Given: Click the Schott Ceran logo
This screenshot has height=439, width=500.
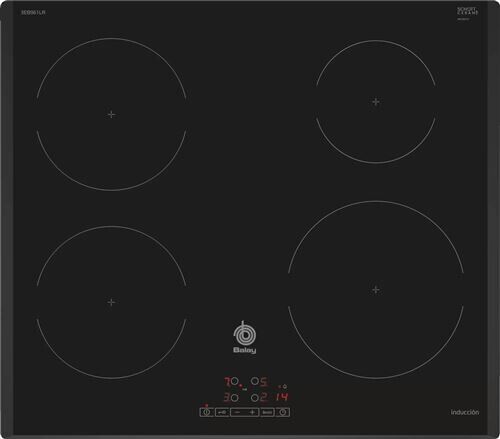Looking at the screenshot, I should [x=467, y=12].
